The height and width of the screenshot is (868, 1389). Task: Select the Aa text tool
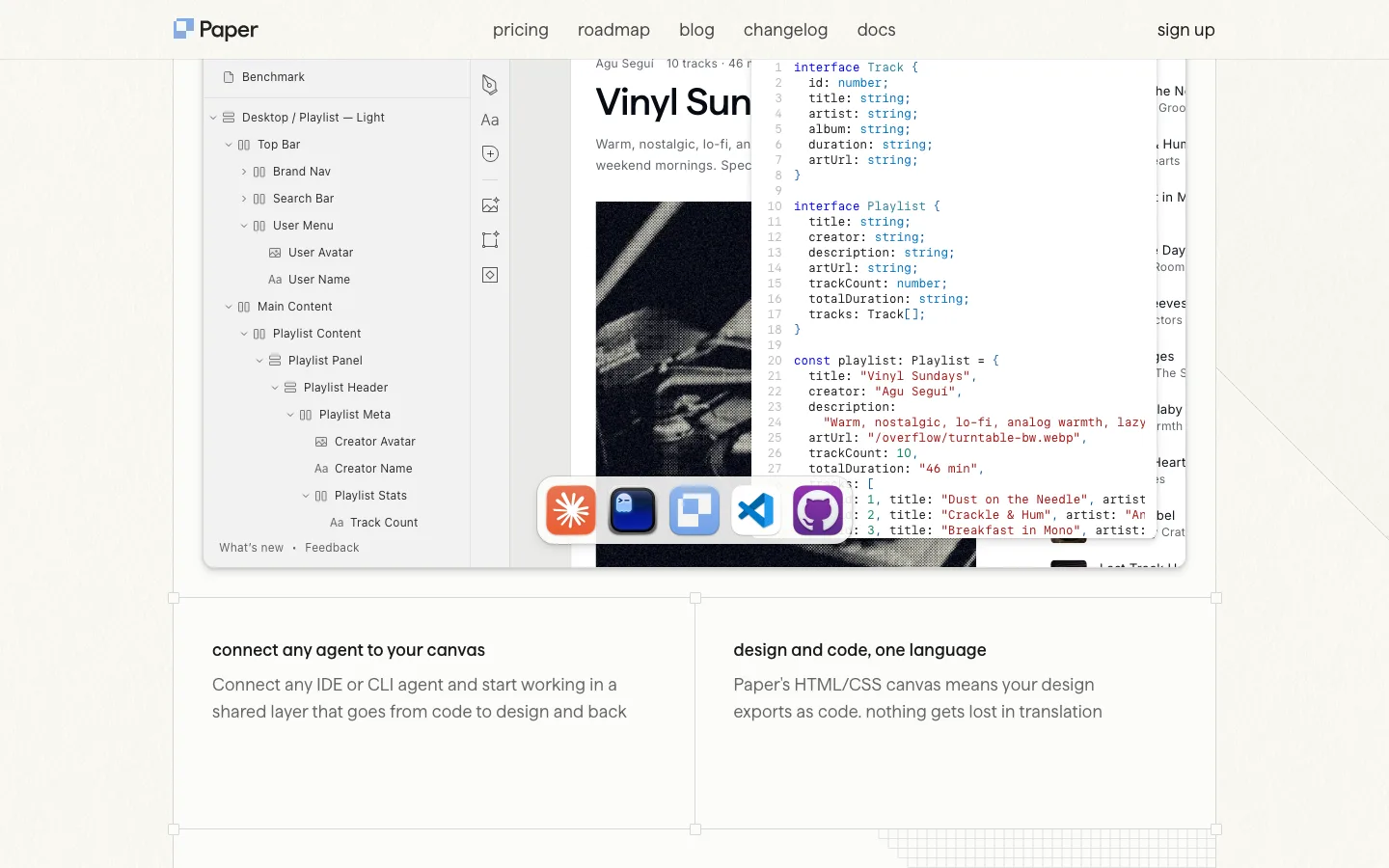490,120
